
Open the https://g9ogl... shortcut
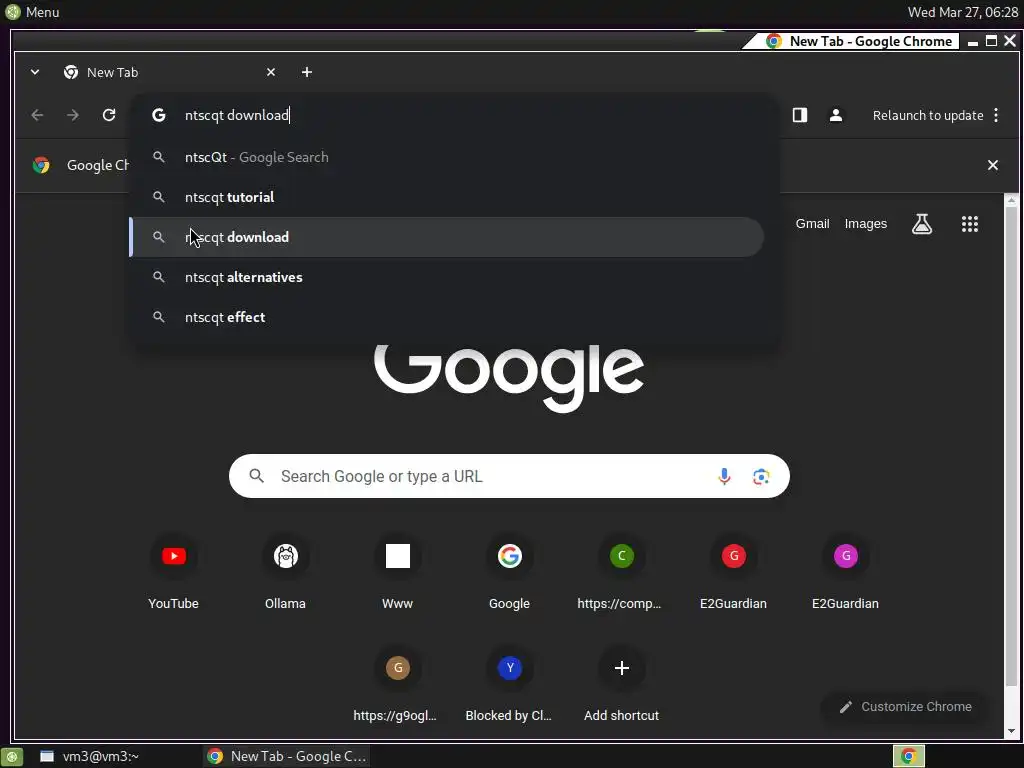pos(398,685)
